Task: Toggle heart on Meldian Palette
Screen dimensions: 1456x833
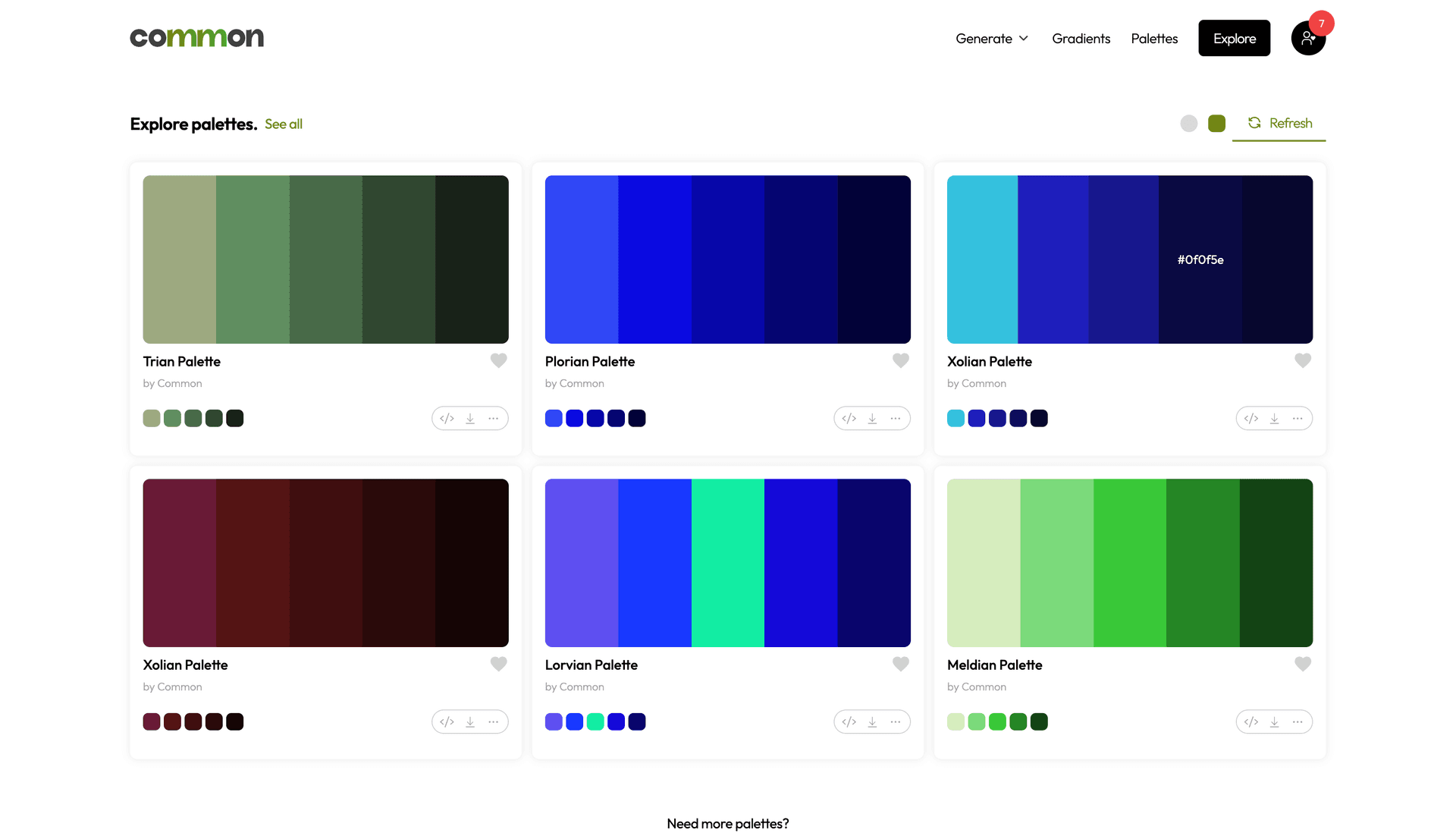Action: coord(1302,665)
